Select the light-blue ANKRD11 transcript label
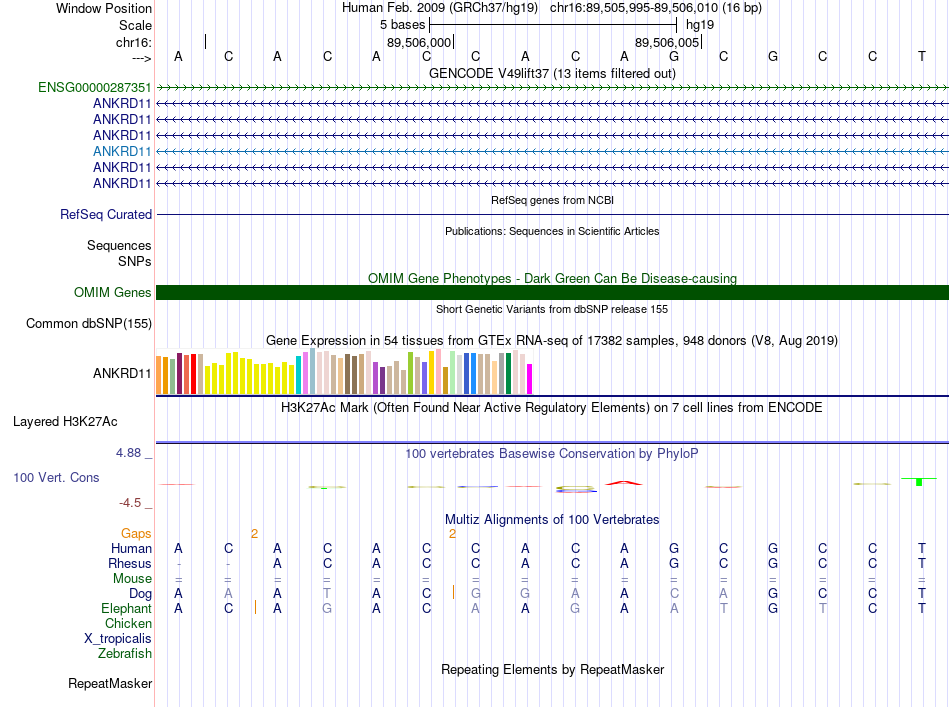The width and height of the screenshot is (950, 707). (122, 151)
